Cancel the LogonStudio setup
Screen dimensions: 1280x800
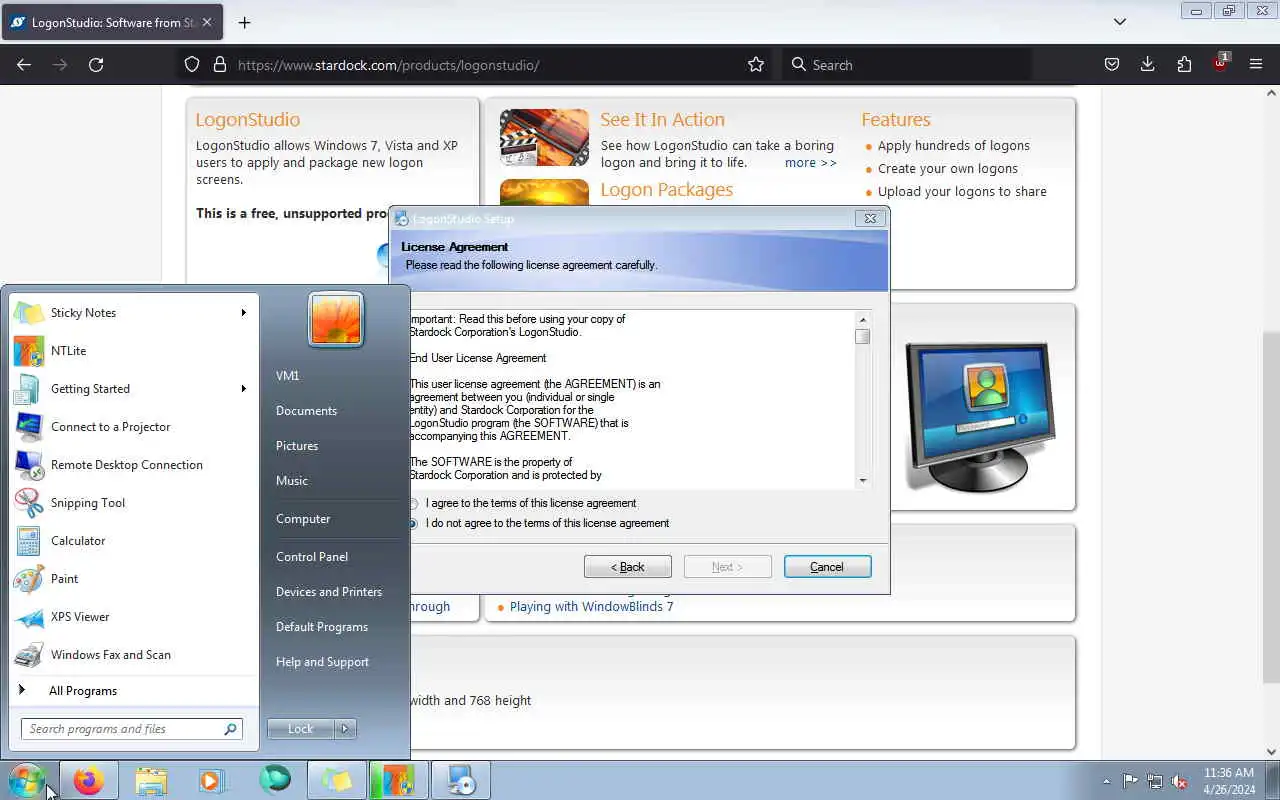[828, 567]
